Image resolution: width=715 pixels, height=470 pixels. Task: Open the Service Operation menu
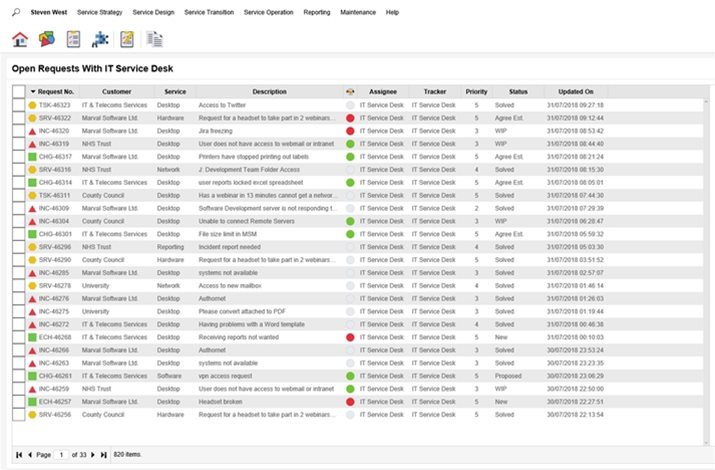268,12
